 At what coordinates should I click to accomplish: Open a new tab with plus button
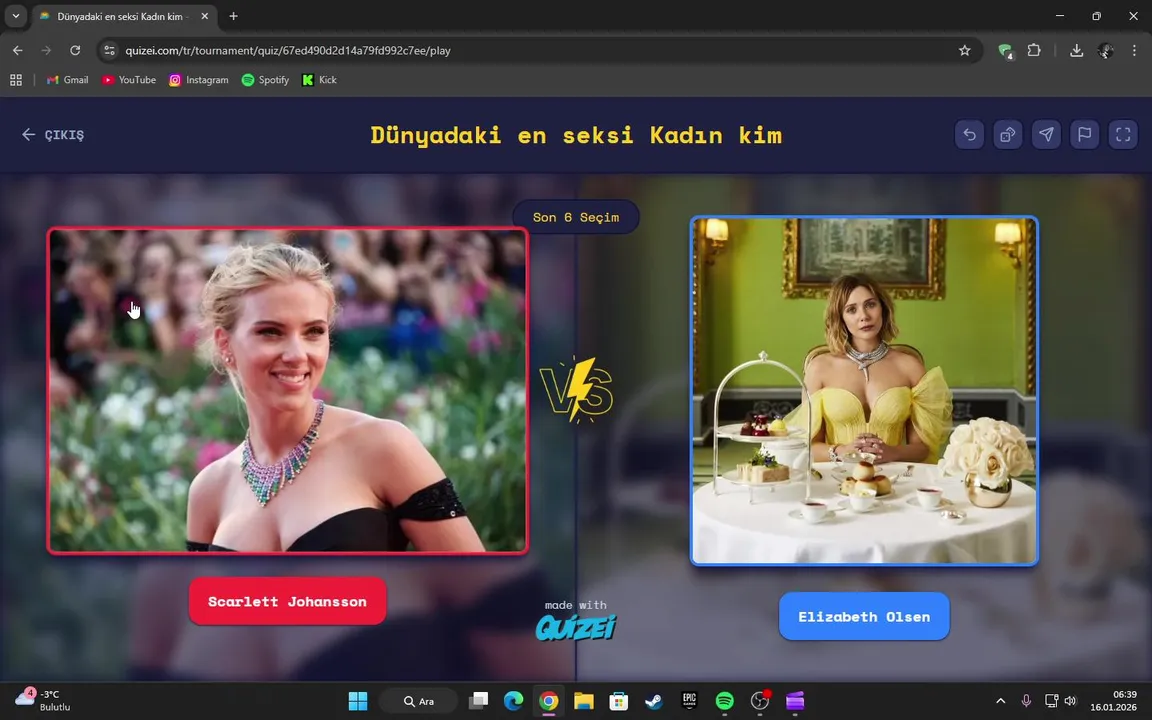[x=233, y=16]
